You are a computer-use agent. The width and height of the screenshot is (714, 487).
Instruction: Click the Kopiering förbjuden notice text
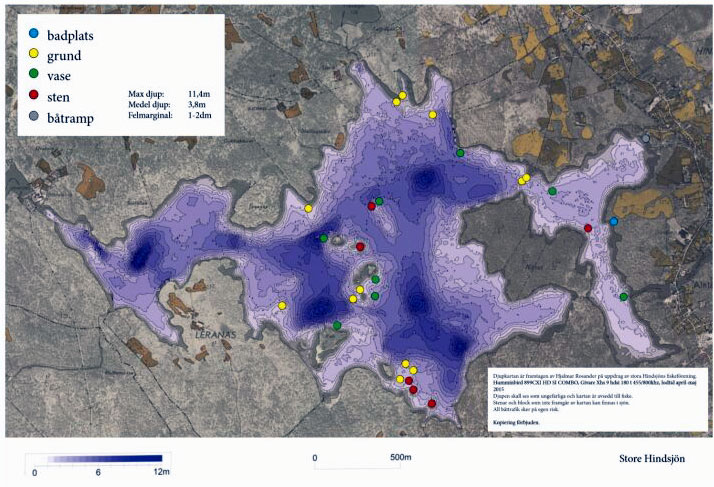tap(518, 424)
